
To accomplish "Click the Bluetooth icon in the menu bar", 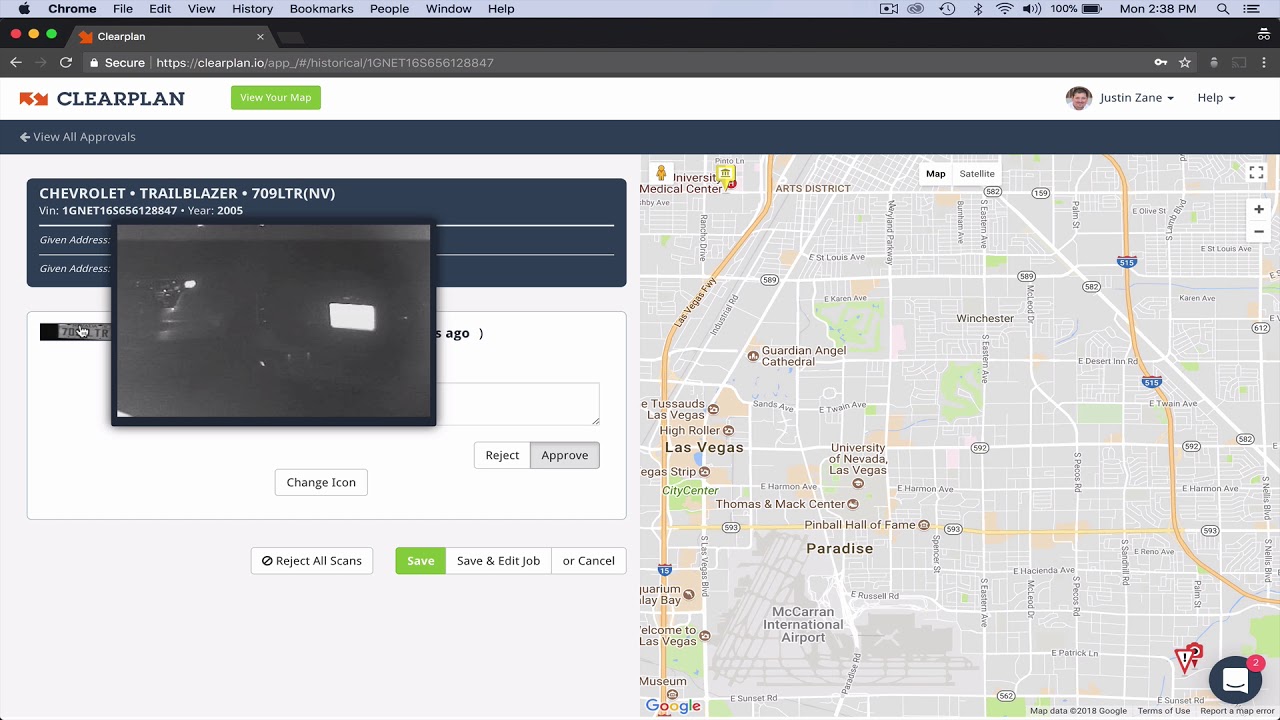I will (978, 9).
